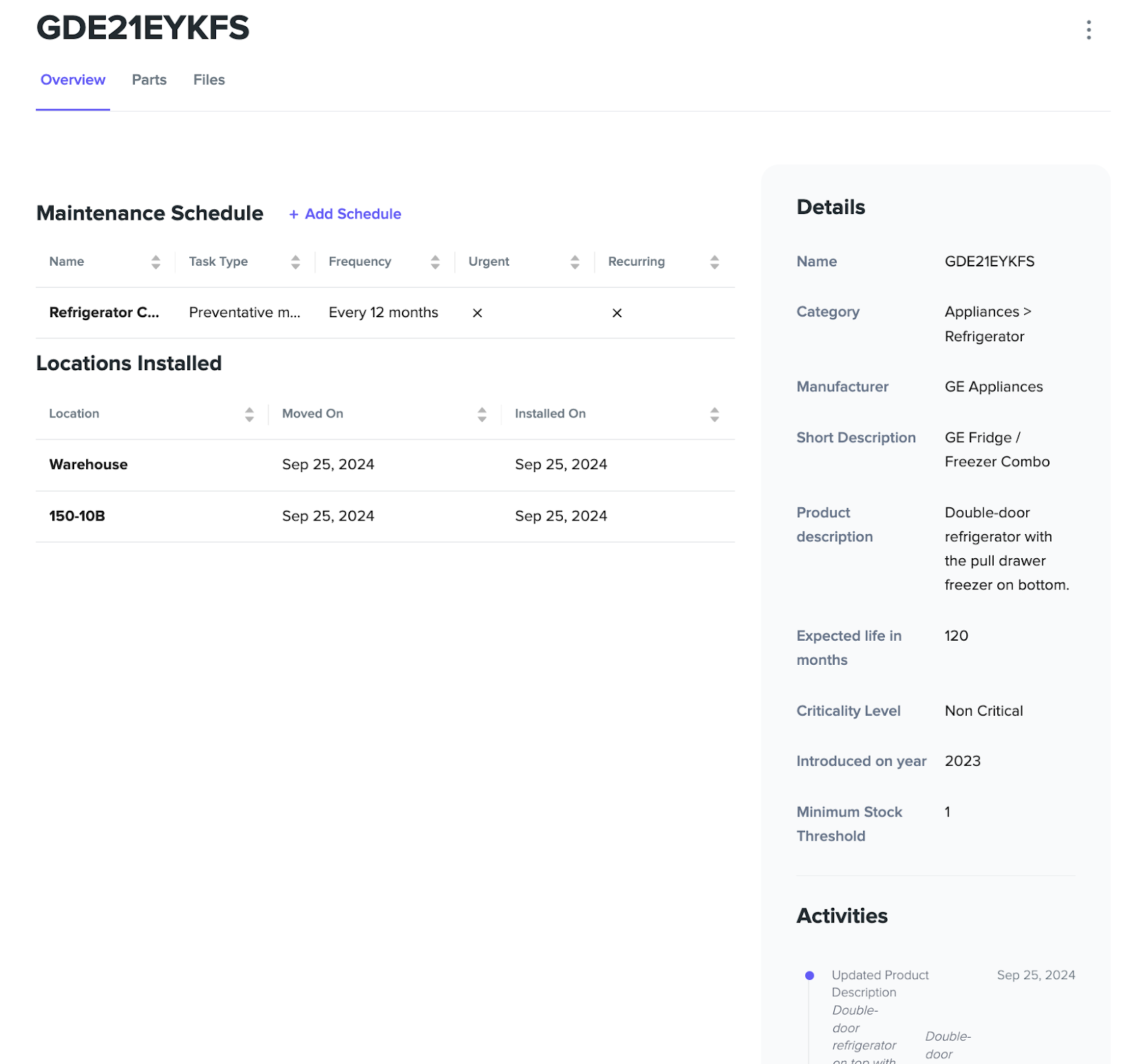Click 150-10B row Installed On date
Image resolution: width=1130 pixels, height=1064 pixels.
(561, 516)
